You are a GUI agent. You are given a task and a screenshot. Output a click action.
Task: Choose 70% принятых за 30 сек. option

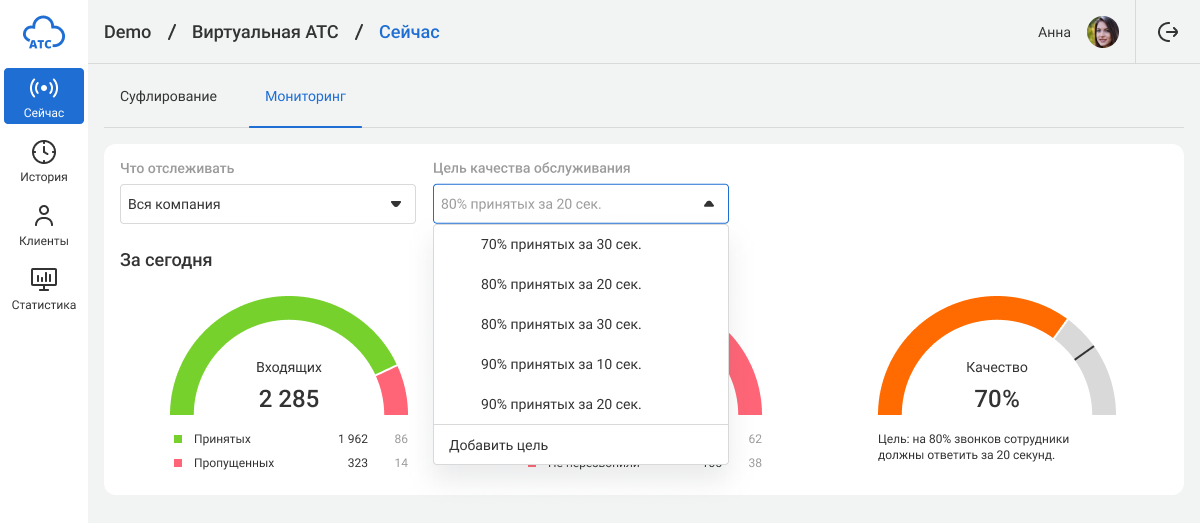561,244
